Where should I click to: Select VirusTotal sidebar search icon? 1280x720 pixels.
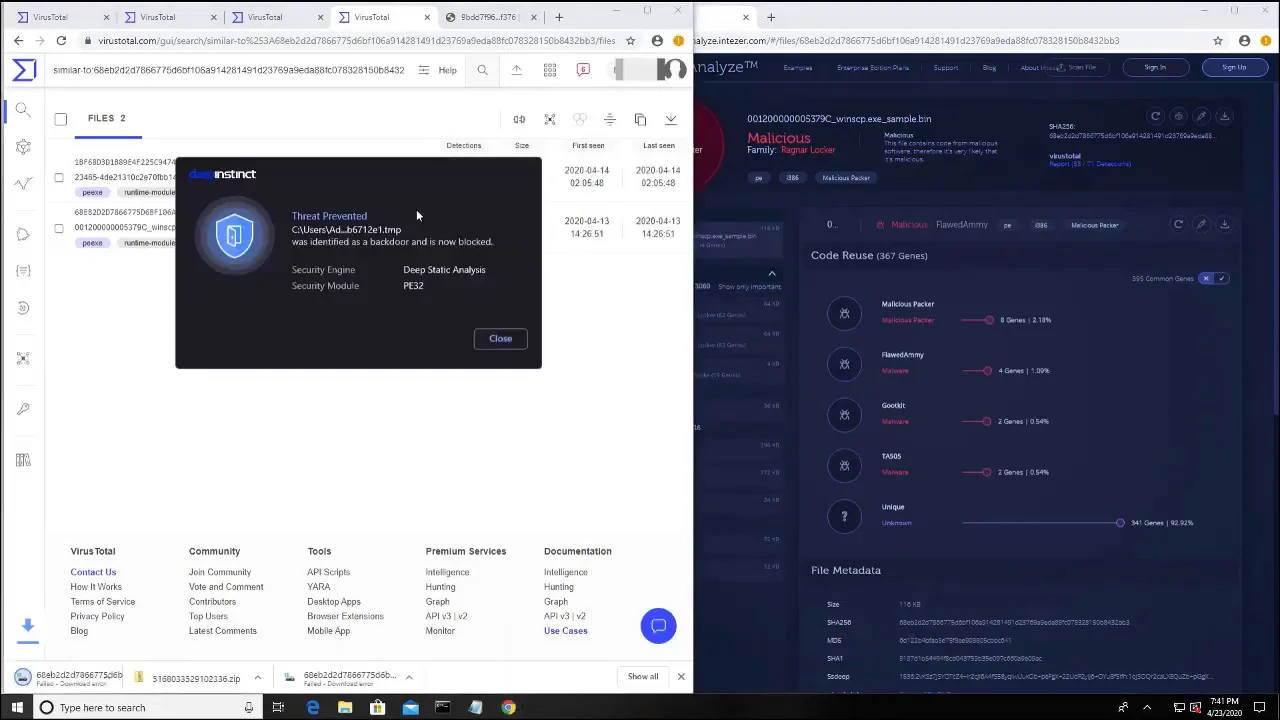pyautogui.click(x=23, y=109)
